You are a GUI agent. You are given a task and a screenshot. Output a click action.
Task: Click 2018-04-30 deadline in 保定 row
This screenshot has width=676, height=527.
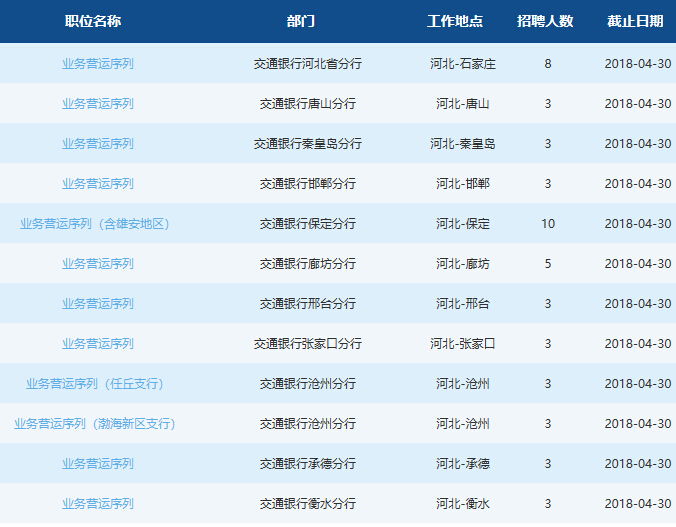point(638,224)
